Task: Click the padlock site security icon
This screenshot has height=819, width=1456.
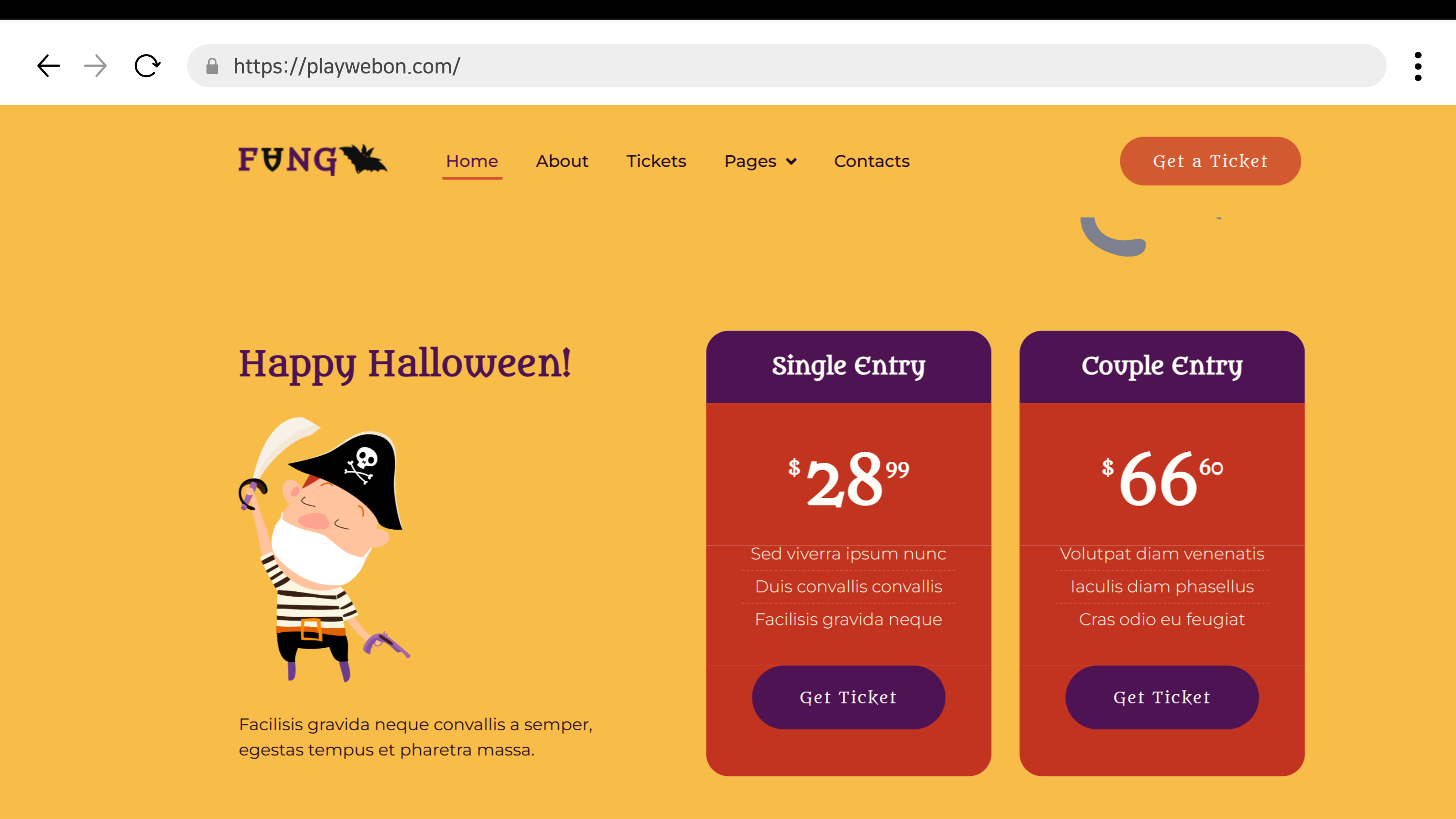Action: point(212,66)
